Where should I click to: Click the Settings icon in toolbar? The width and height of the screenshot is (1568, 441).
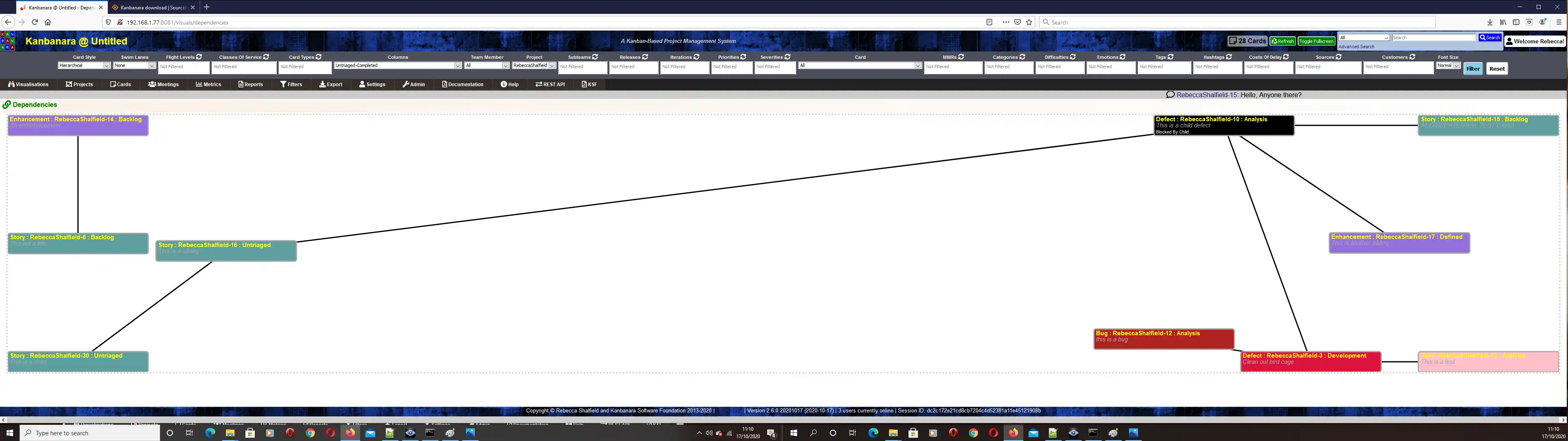click(372, 84)
